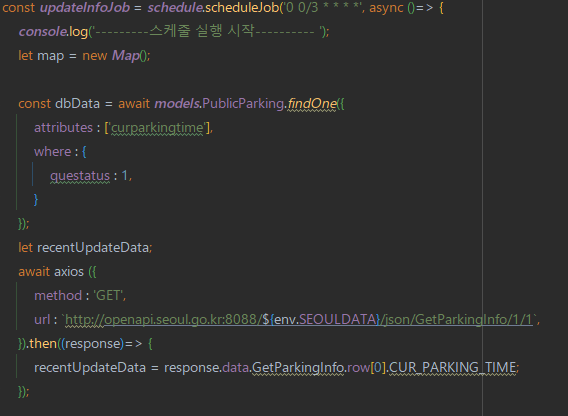Click the /json/GetParkingInfo/1/1 path
The image size is (568, 416).
[x=456, y=320]
